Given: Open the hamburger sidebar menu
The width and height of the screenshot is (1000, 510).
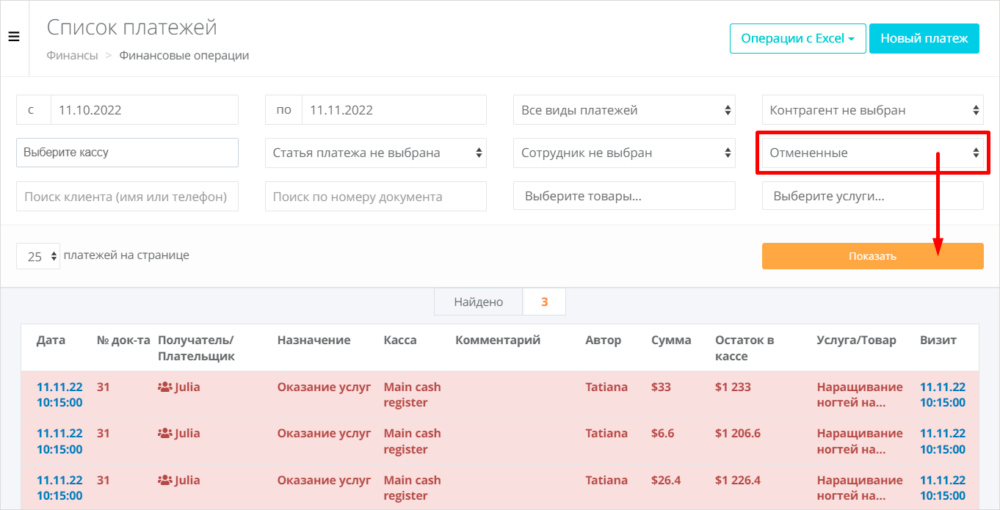Looking at the screenshot, I should point(14,37).
